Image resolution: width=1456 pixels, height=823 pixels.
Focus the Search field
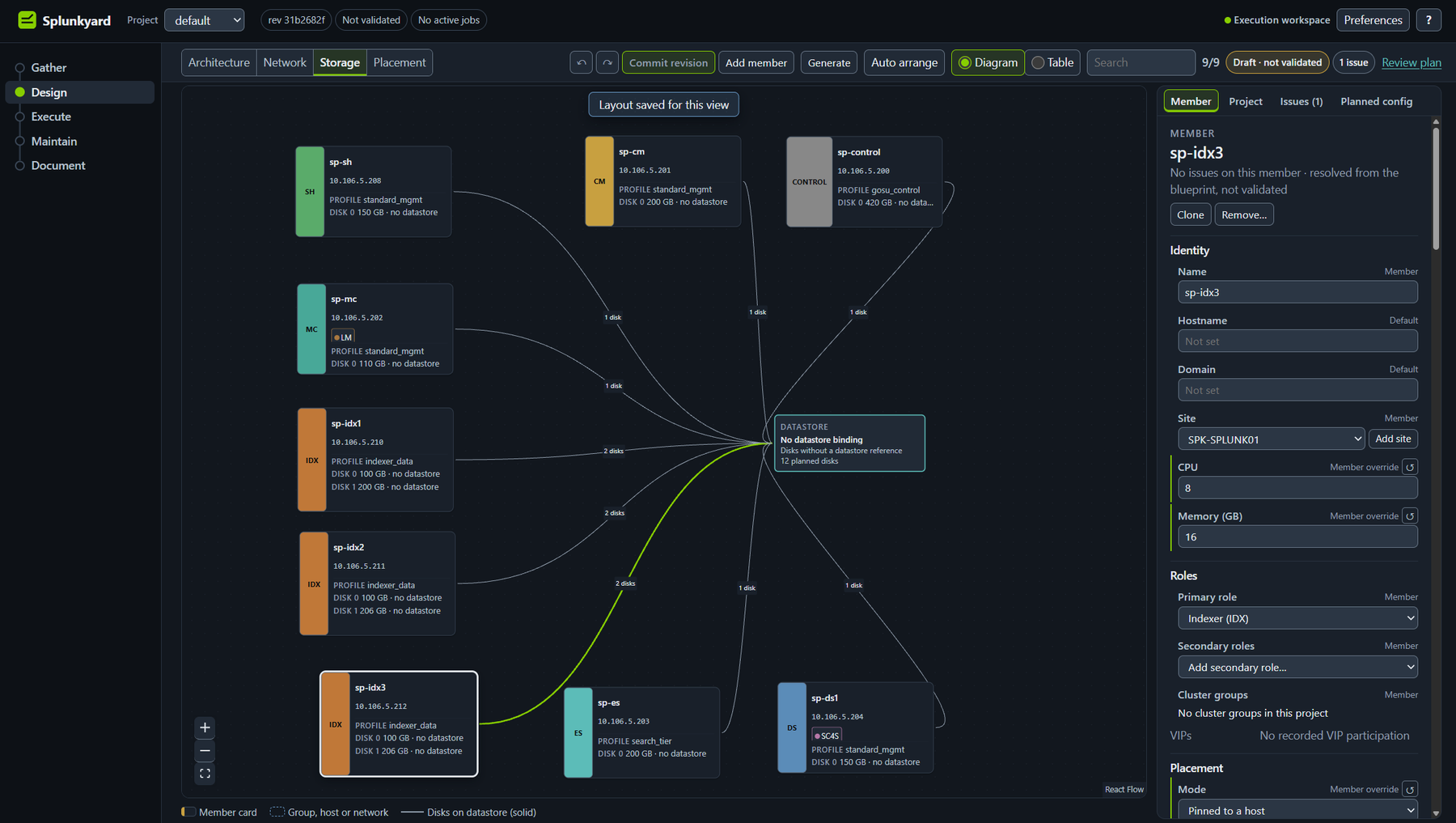(x=1141, y=62)
